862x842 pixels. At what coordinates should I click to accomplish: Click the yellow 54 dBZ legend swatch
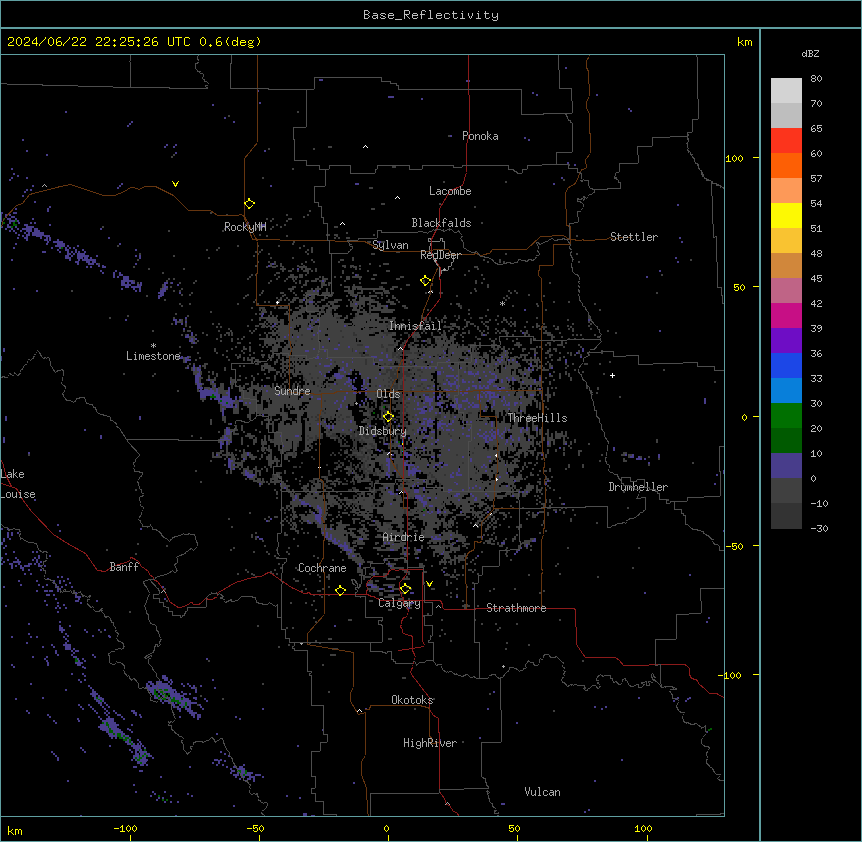786,215
